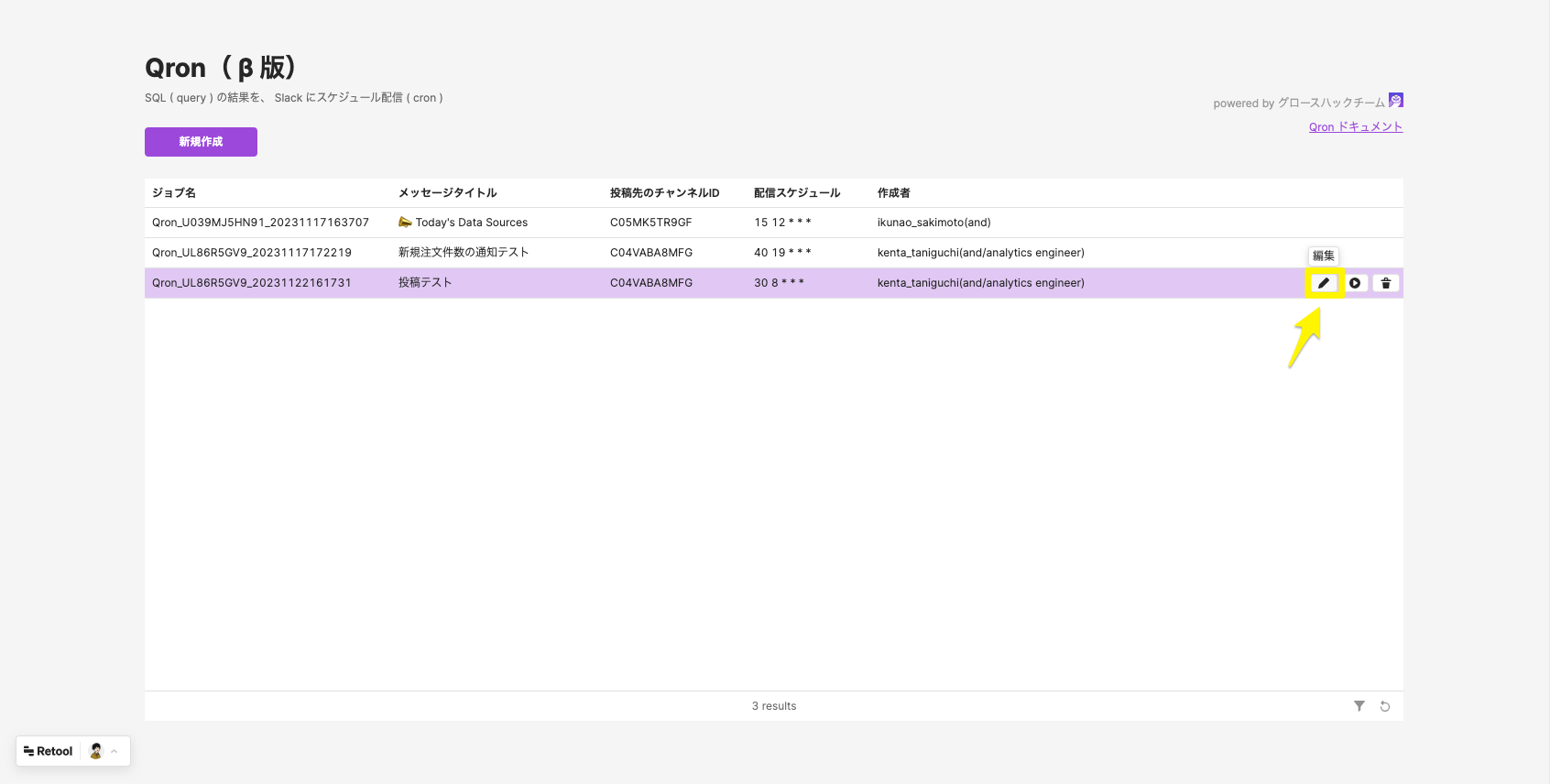Open the Qron ドキュメント link
This screenshot has height=784, width=1550.
point(1355,127)
